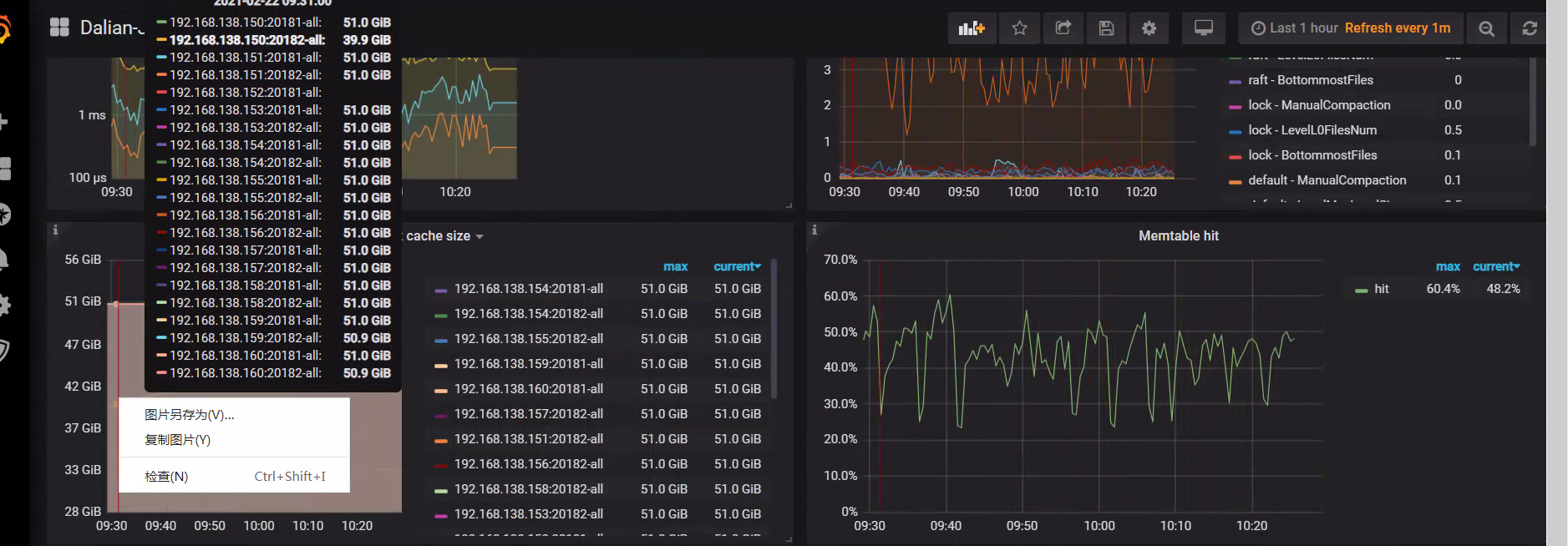The width and height of the screenshot is (1568, 546).
Task: Click the zoom out time range icon
Action: click(x=1486, y=28)
